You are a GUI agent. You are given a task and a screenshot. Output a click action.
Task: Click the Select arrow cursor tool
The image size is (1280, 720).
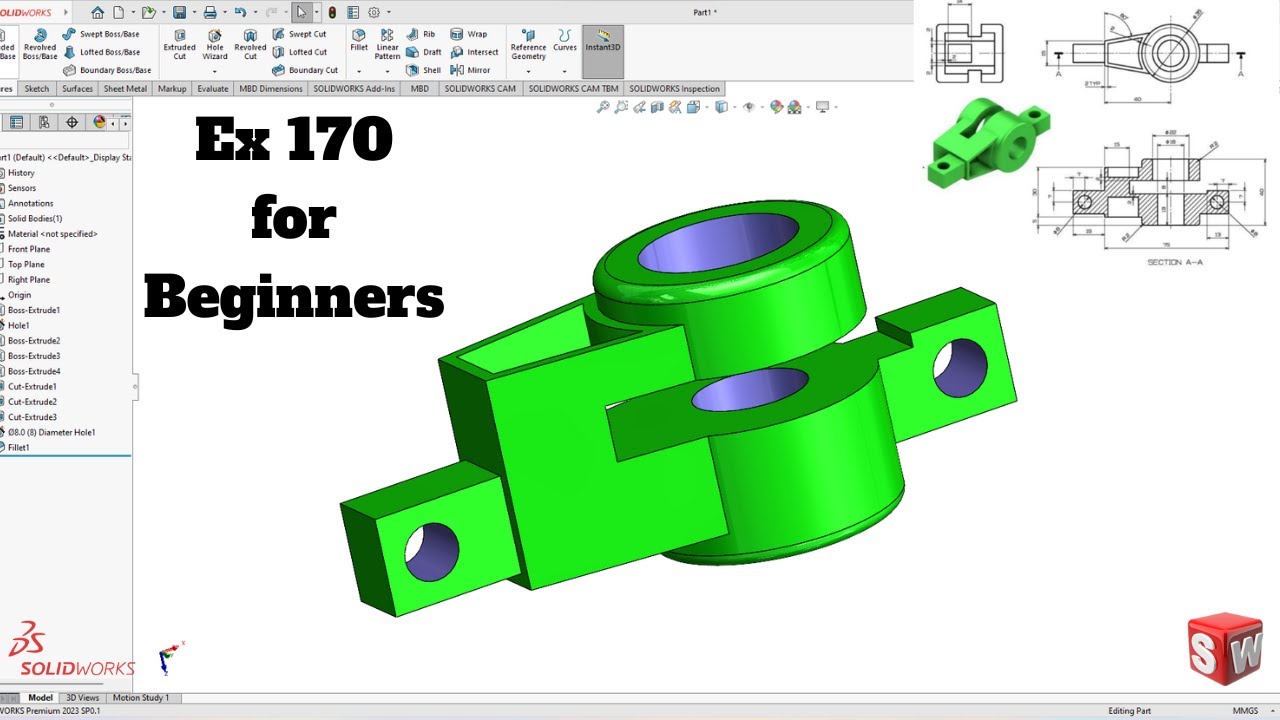point(301,13)
